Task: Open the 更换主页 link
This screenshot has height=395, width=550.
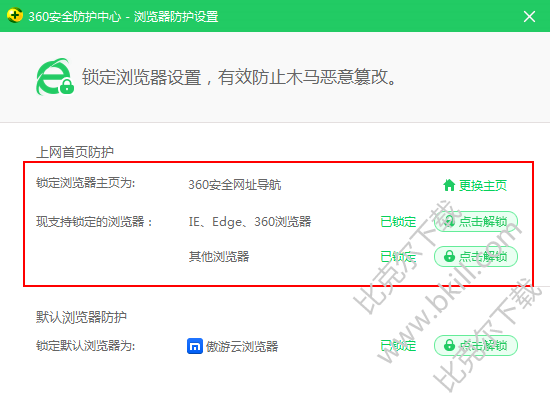Action: pos(483,185)
